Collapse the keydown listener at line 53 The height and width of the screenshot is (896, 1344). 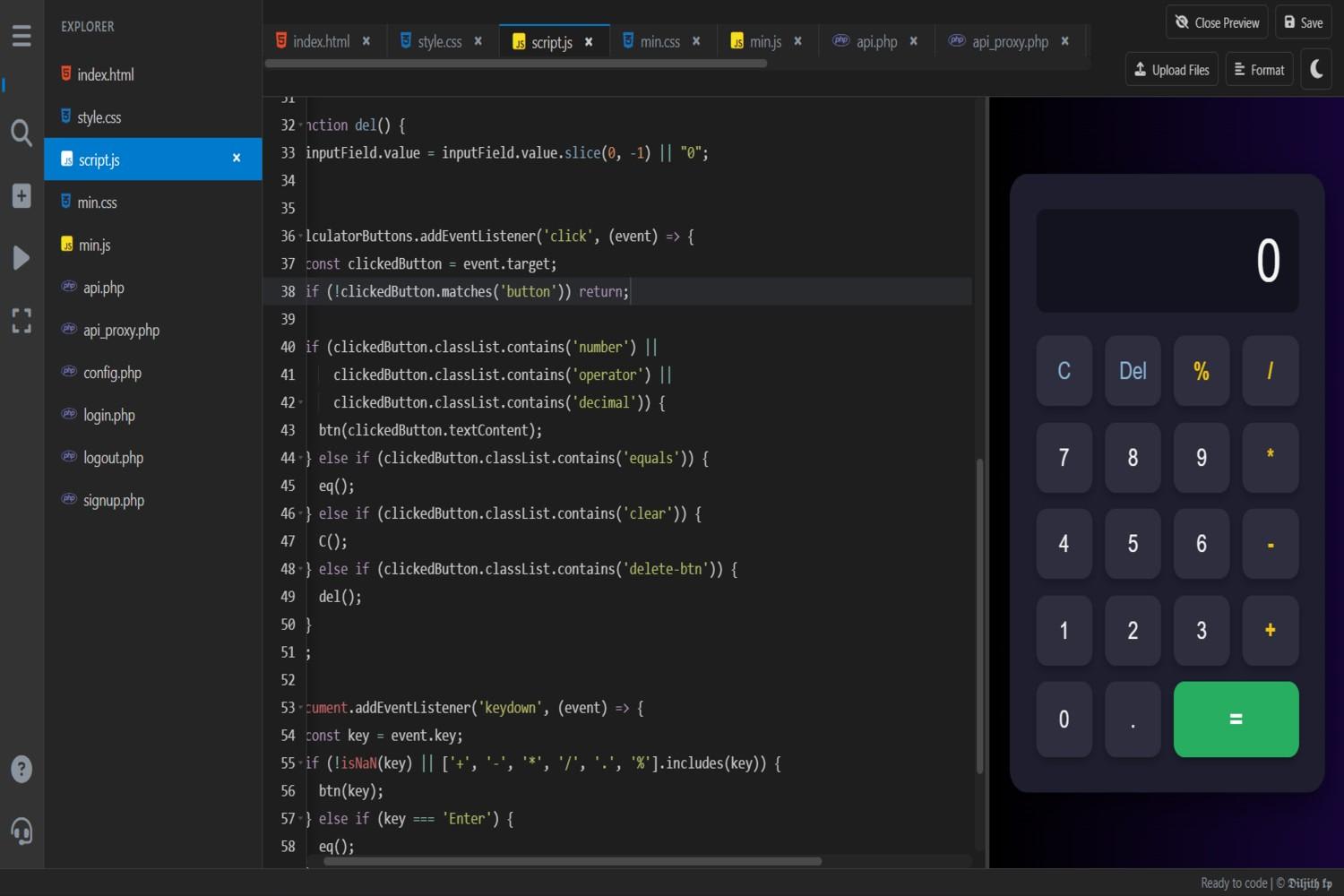click(x=301, y=709)
